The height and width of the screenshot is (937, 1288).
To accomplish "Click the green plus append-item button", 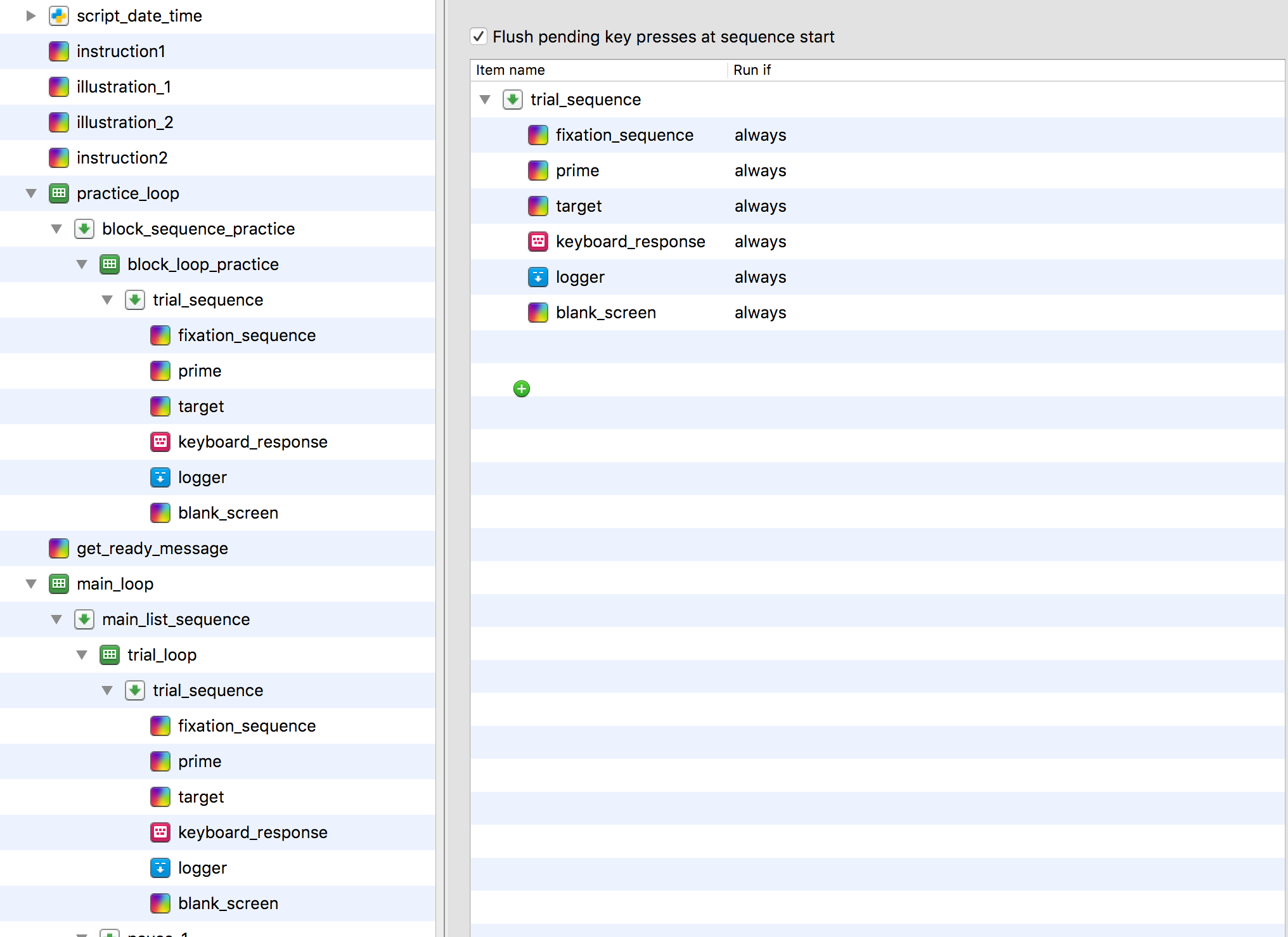I will [x=522, y=389].
